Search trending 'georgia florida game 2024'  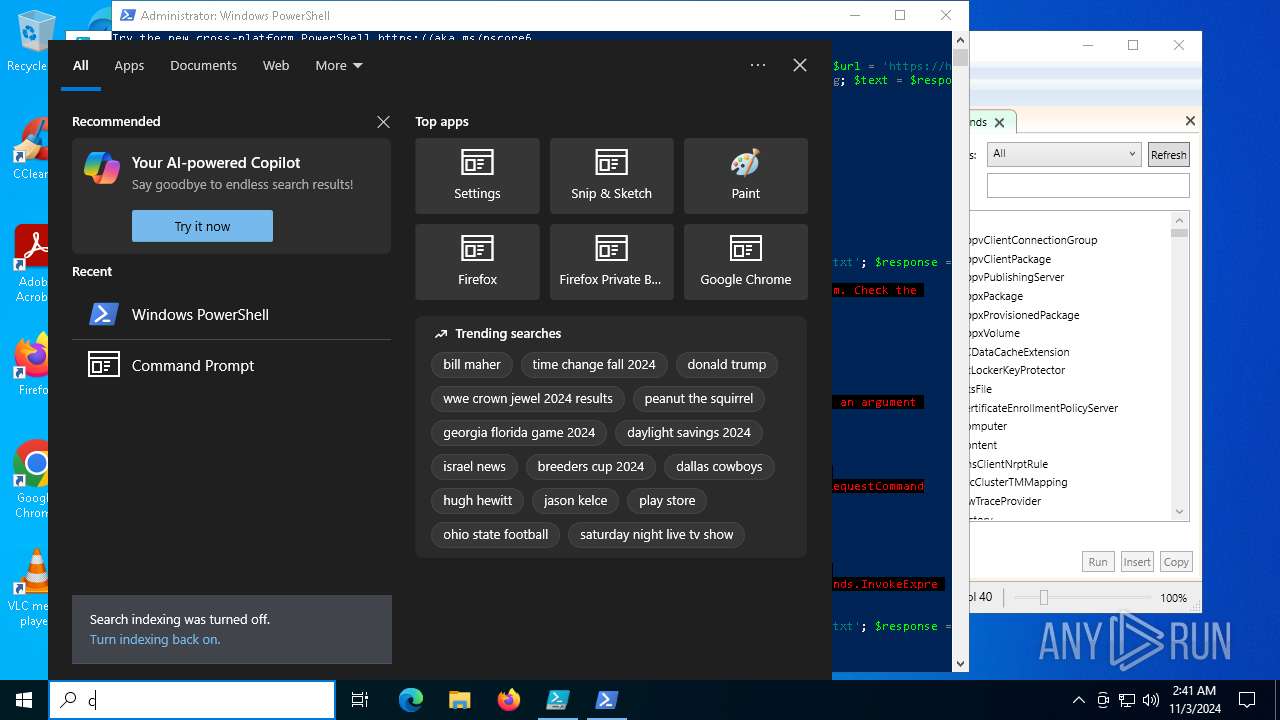[x=519, y=433]
